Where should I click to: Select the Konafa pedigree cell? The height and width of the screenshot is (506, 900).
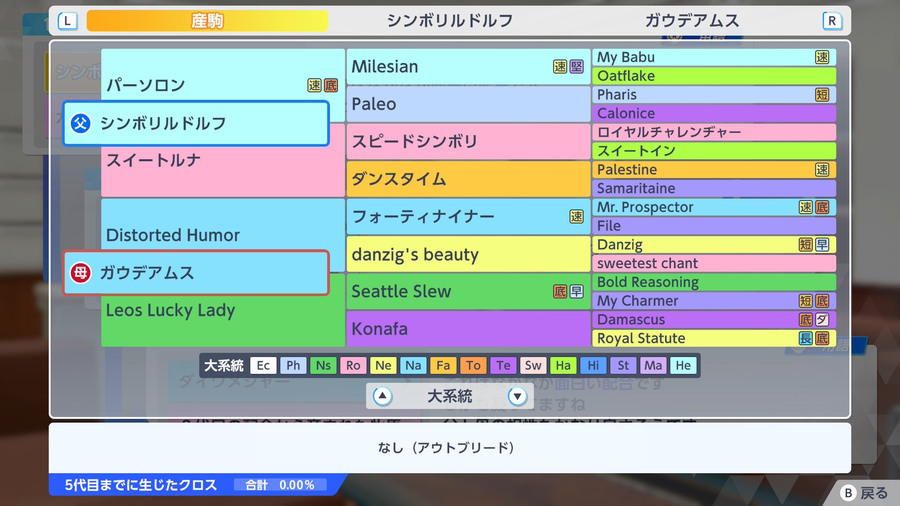click(x=468, y=329)
